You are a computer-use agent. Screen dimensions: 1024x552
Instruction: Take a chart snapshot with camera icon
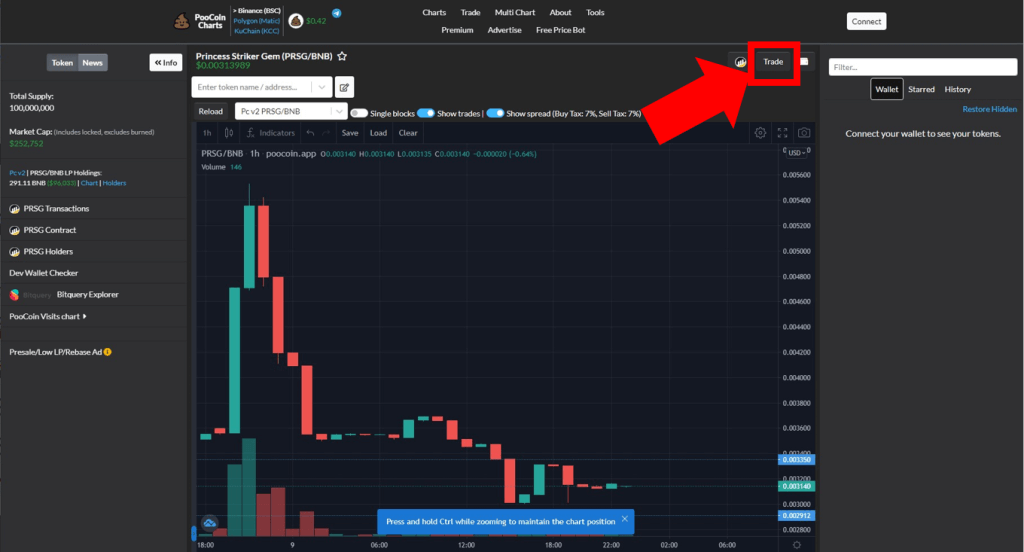point(804,133)
